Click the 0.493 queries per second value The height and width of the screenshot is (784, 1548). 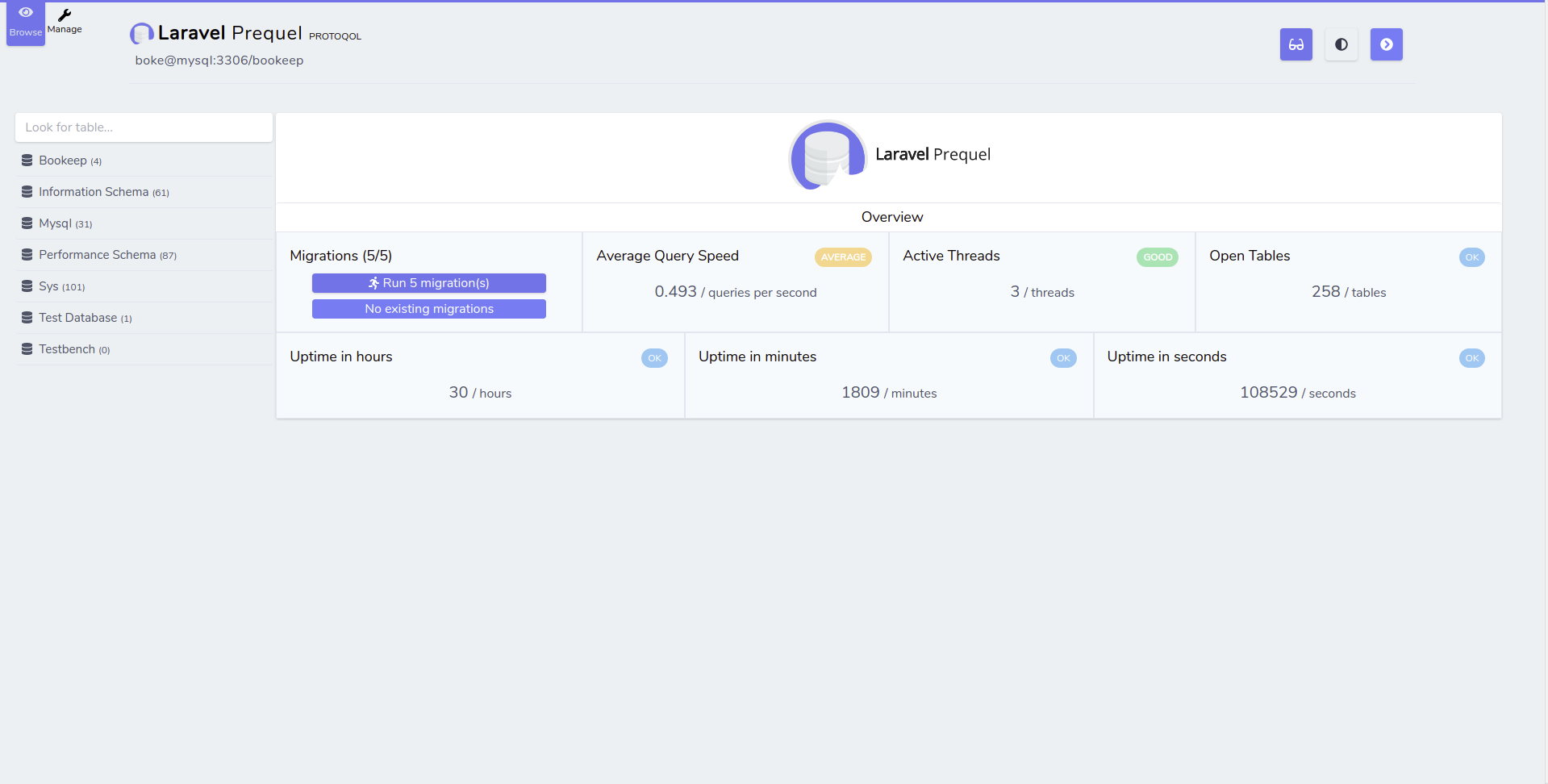(x=736, y=292)
